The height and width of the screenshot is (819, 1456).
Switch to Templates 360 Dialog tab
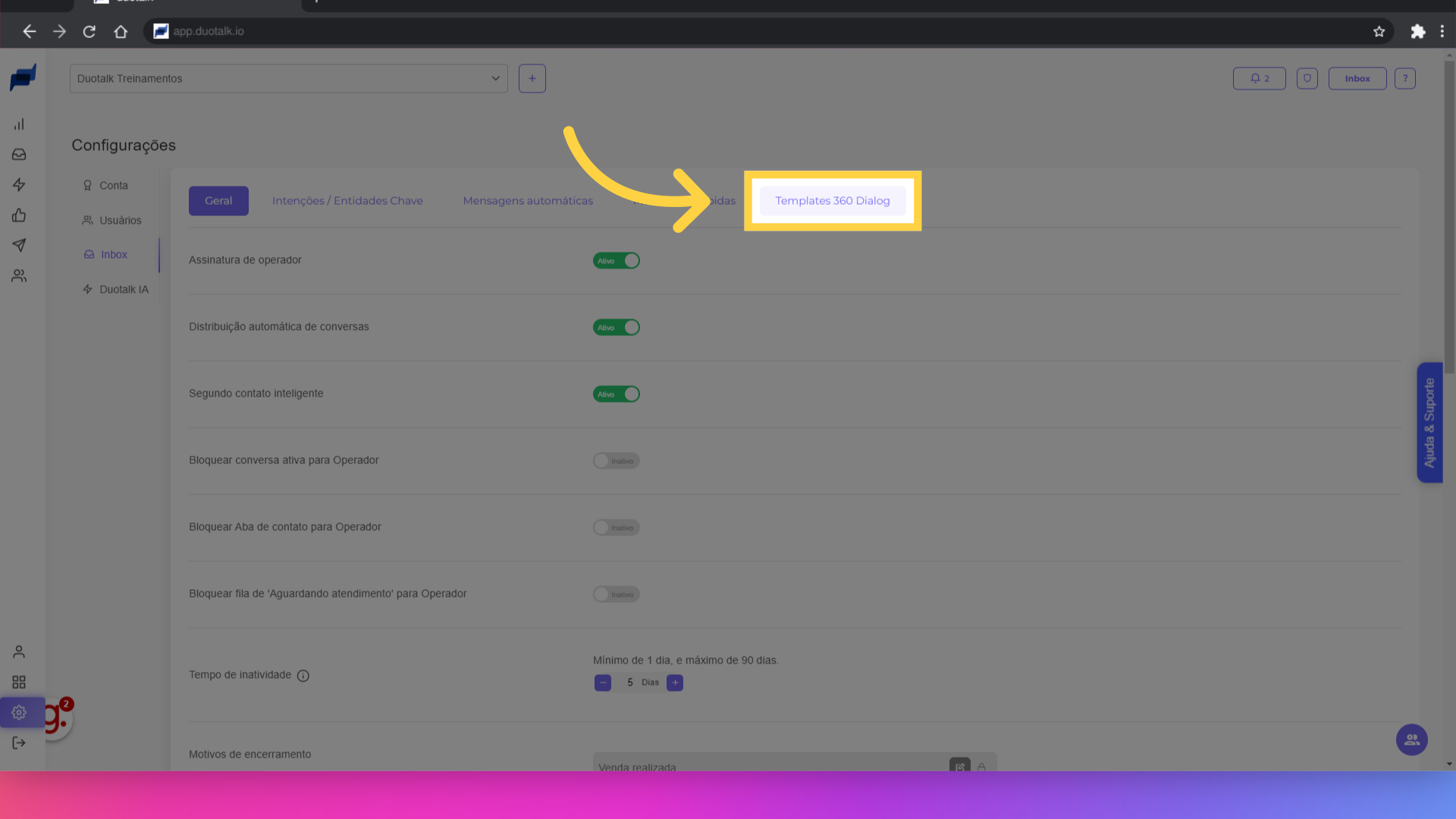(832, 201)
